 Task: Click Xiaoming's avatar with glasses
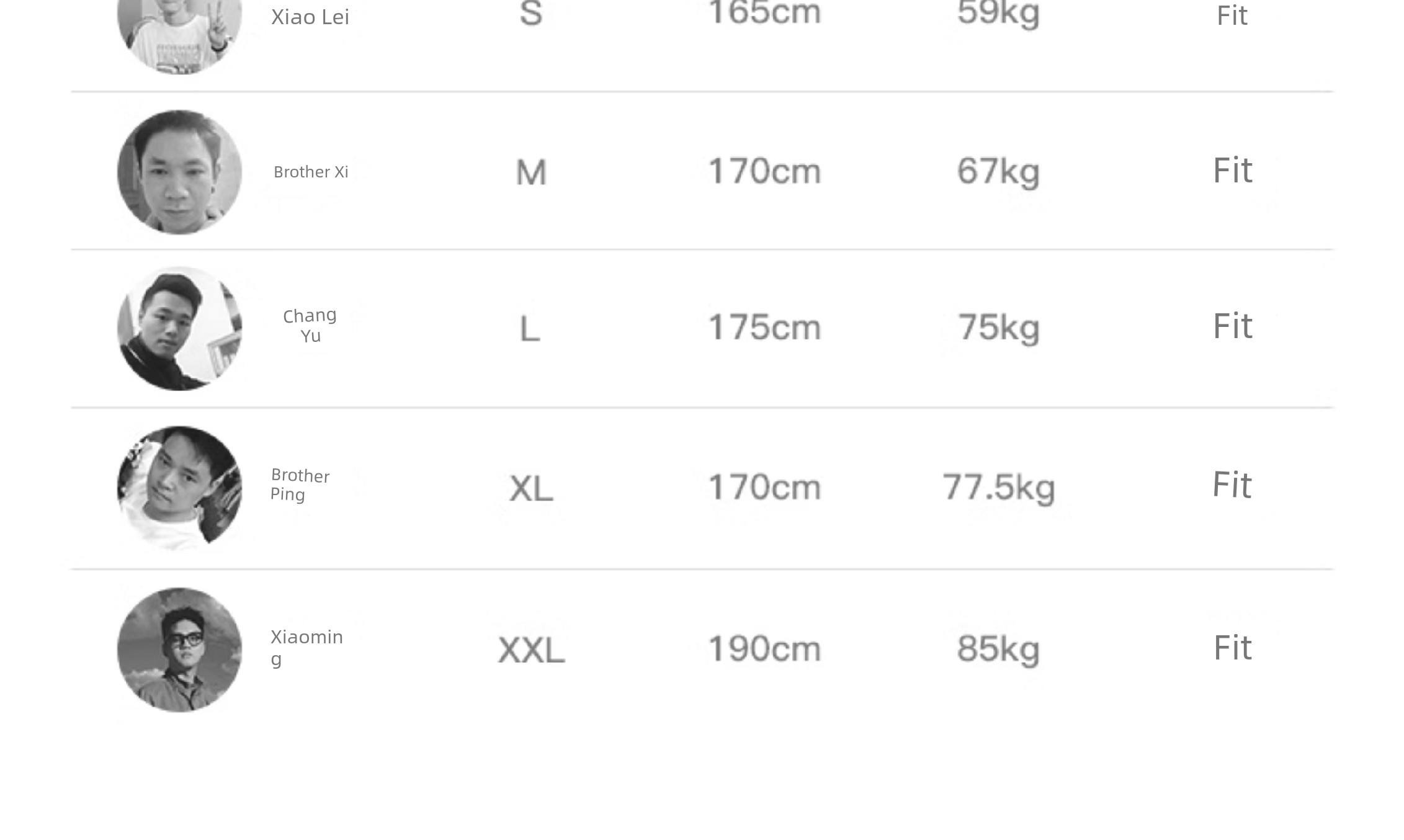179,650
